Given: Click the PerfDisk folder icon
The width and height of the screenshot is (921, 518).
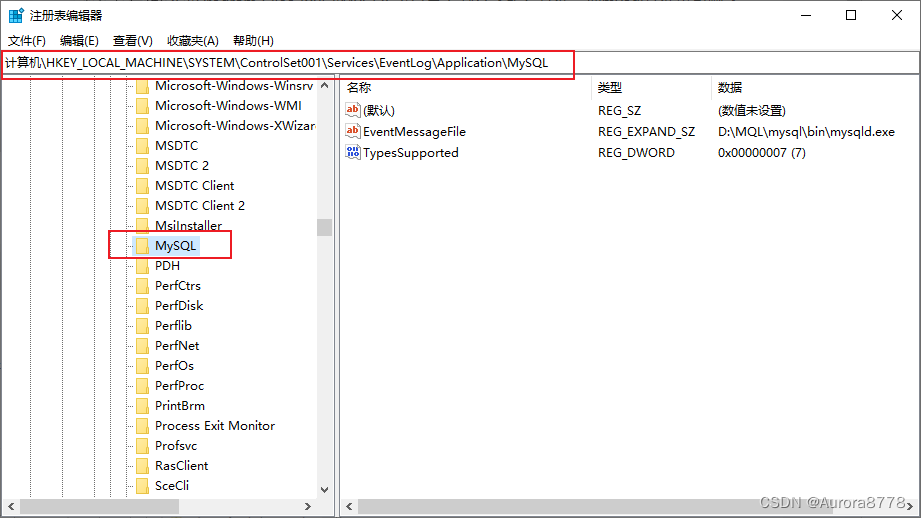Looking at the screenshot, I should coord(142,306).
